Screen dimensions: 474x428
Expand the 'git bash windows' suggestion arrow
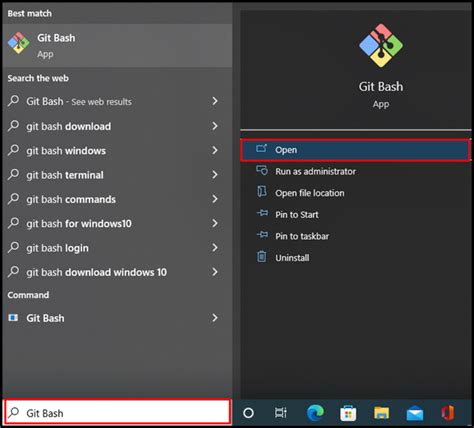(215, 150)
